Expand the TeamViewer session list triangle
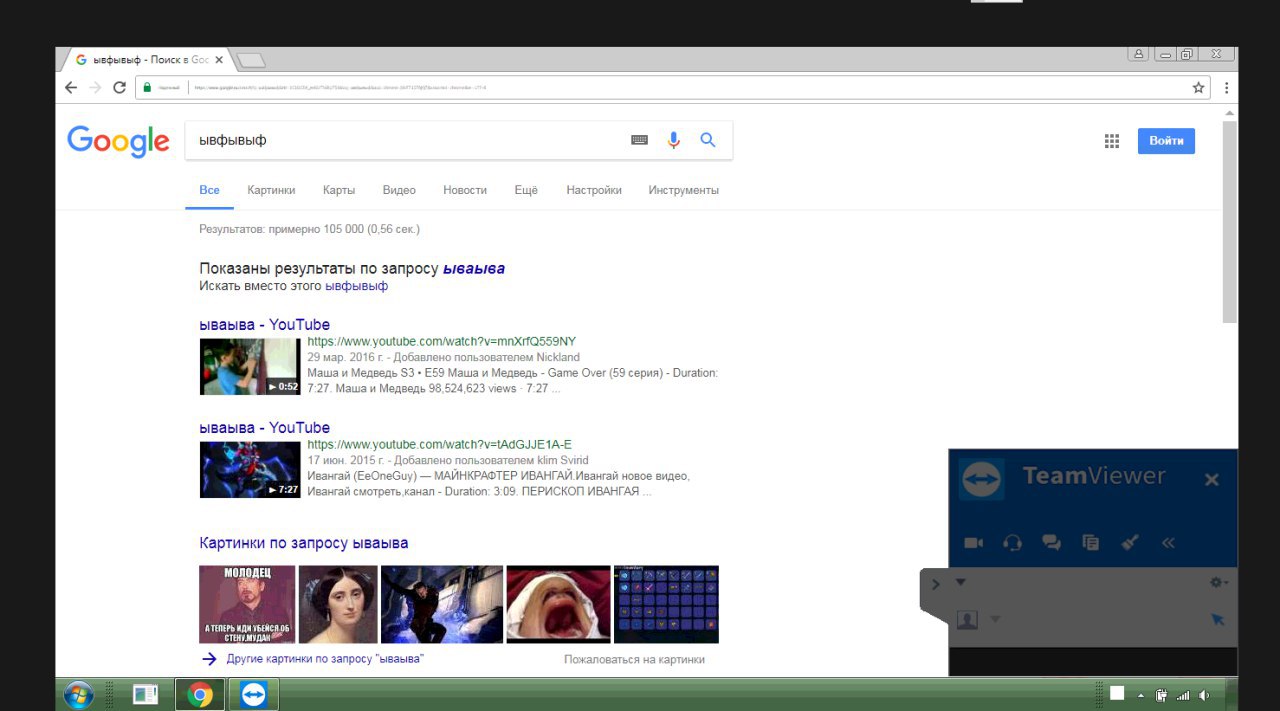The image size is (1280, 711). click(961, 582)
